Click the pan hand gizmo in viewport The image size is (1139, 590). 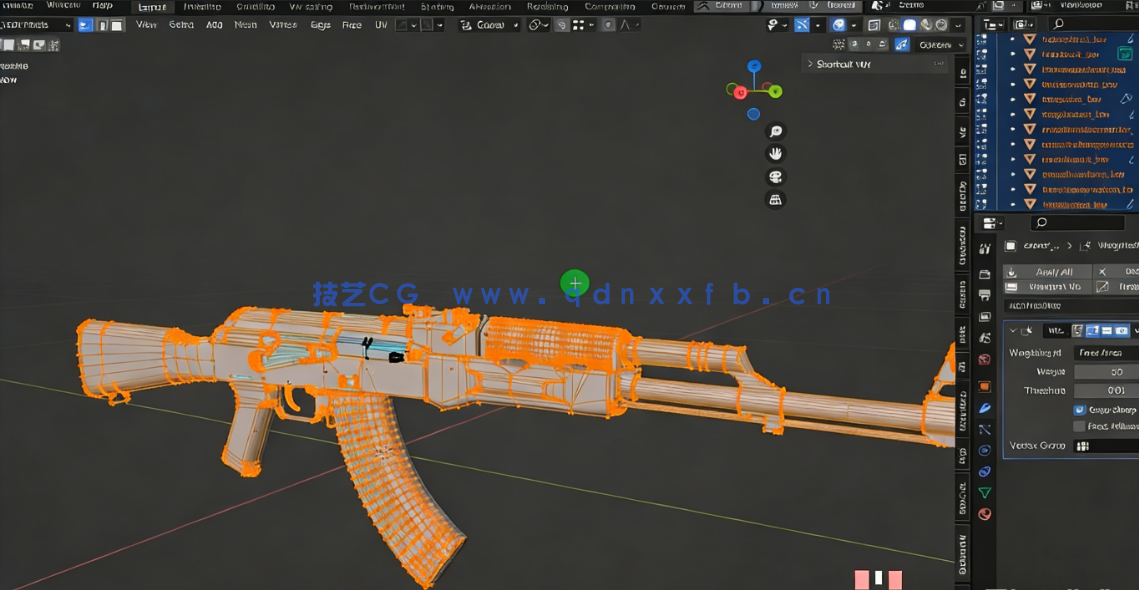[777, 154]
